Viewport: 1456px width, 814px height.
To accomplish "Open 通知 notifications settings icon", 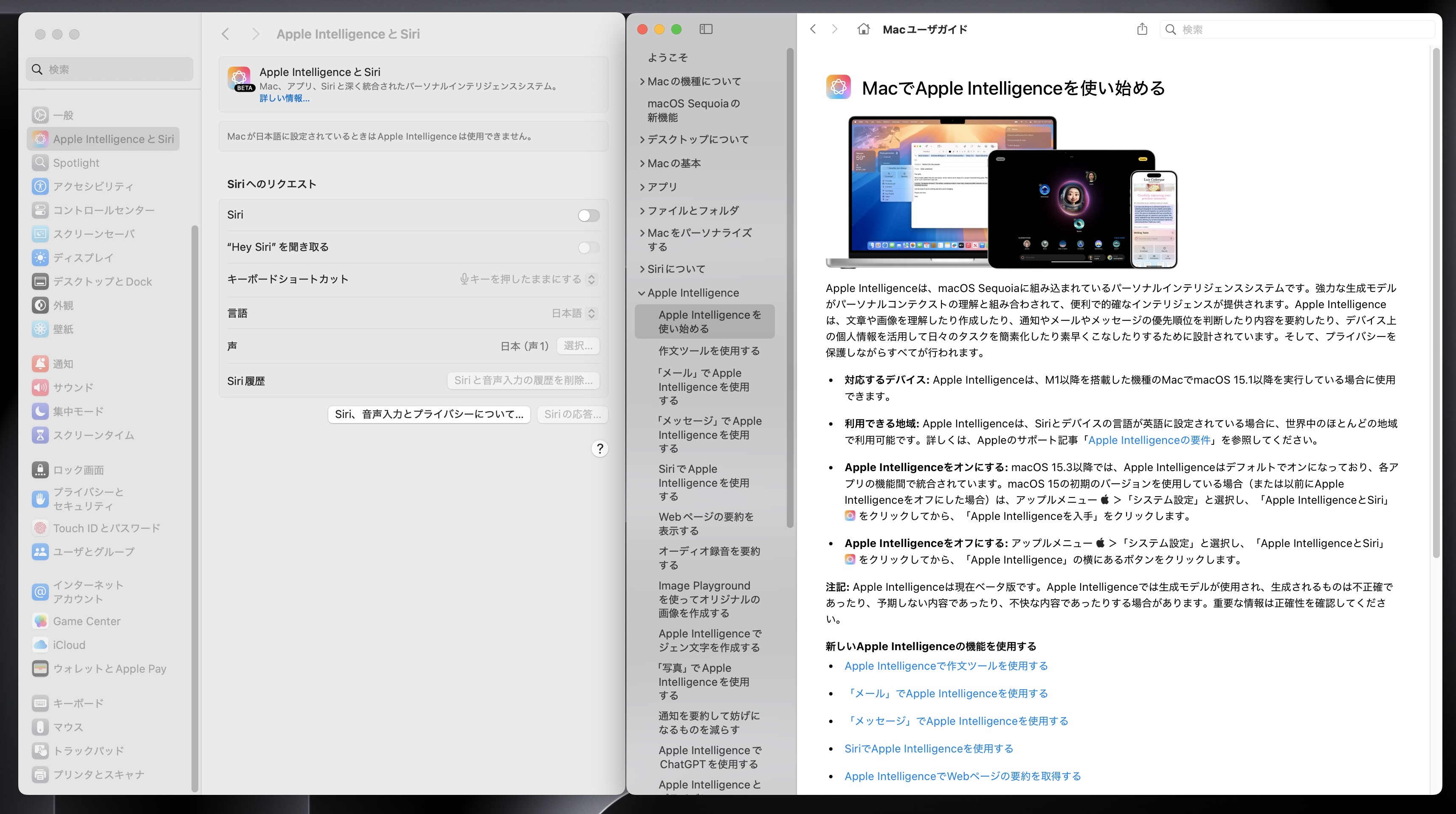I will pos(40,364).
